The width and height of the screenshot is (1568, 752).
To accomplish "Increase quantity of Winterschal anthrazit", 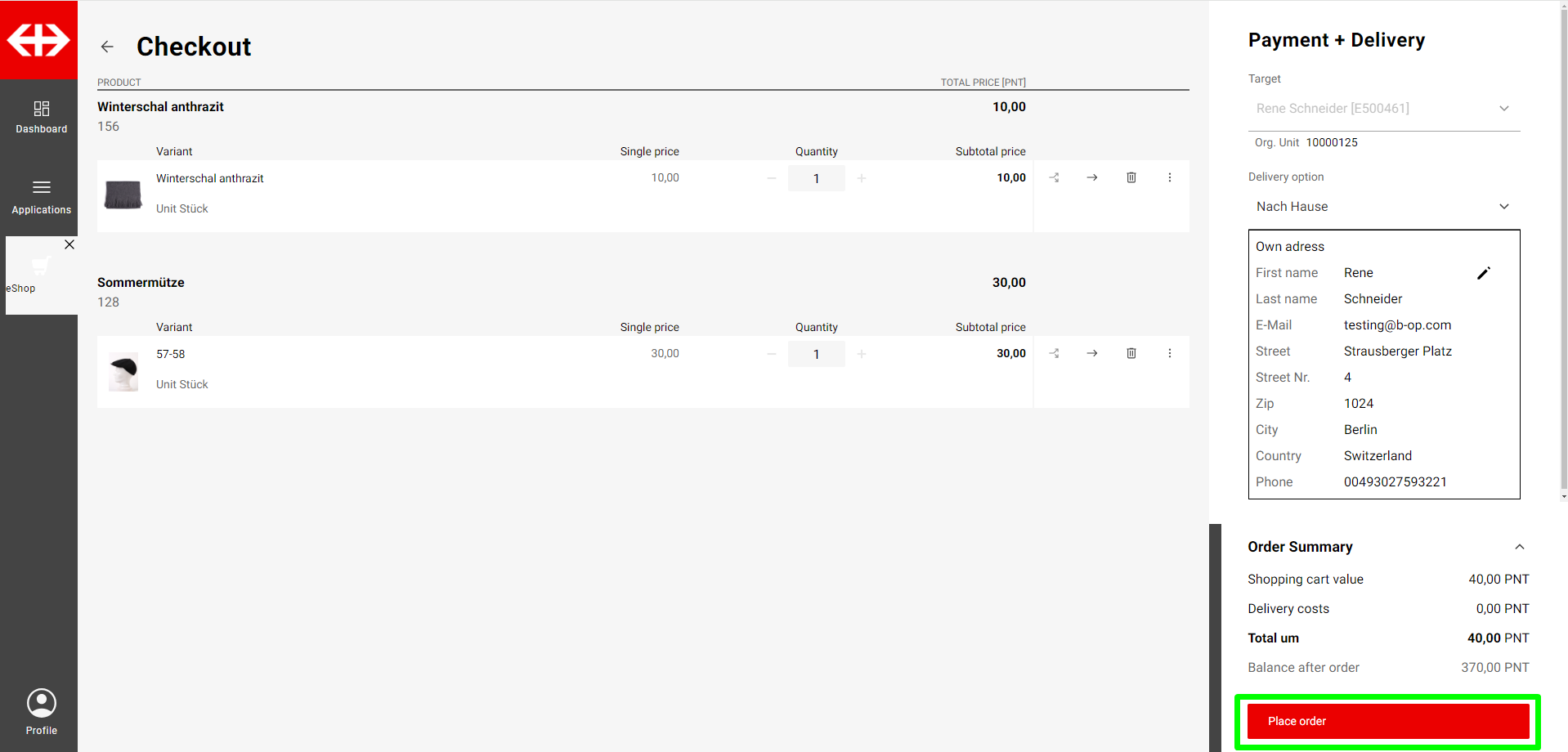I will point(861,178).
